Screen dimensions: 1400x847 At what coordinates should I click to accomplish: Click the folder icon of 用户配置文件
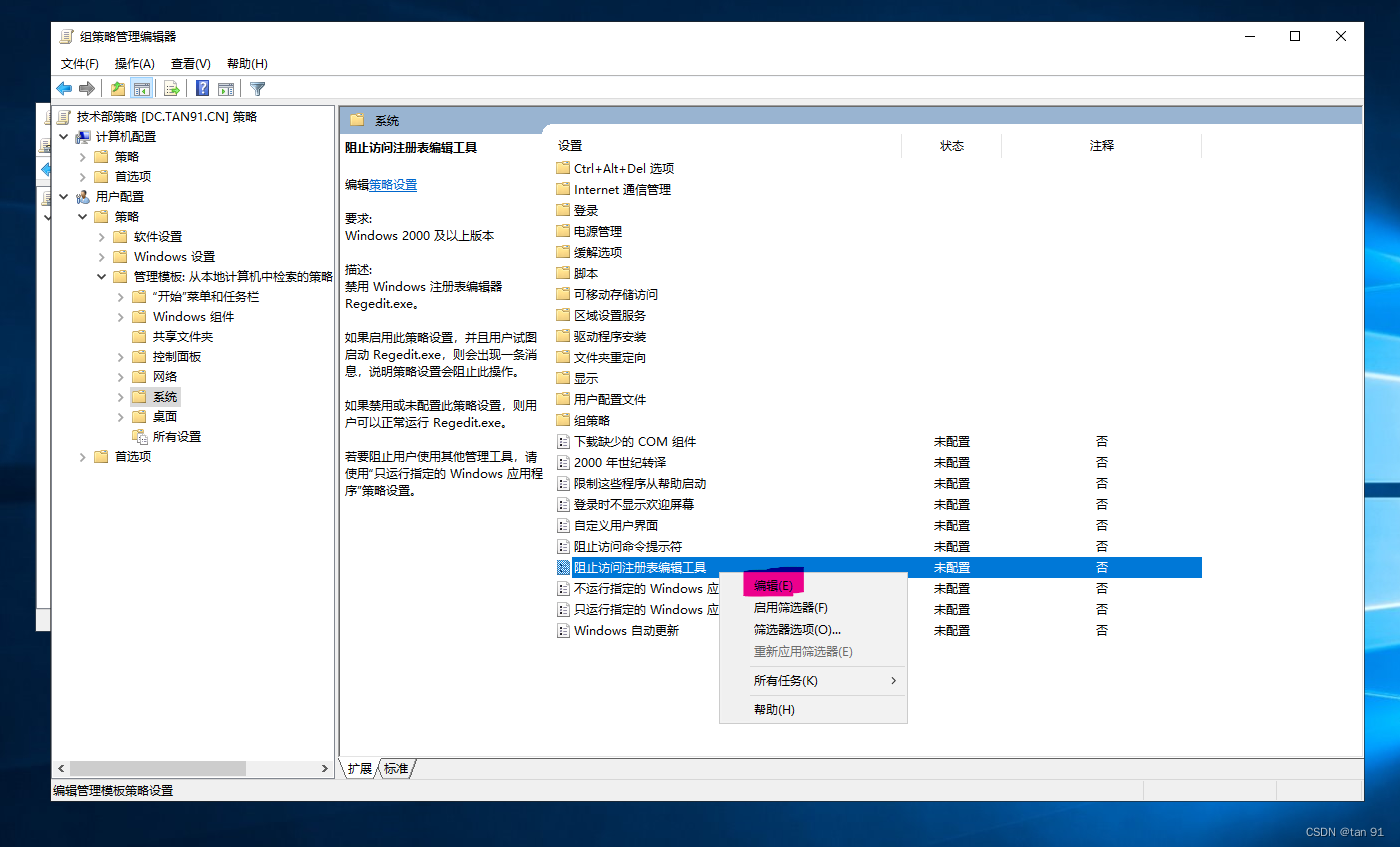[x=563, y=399]
